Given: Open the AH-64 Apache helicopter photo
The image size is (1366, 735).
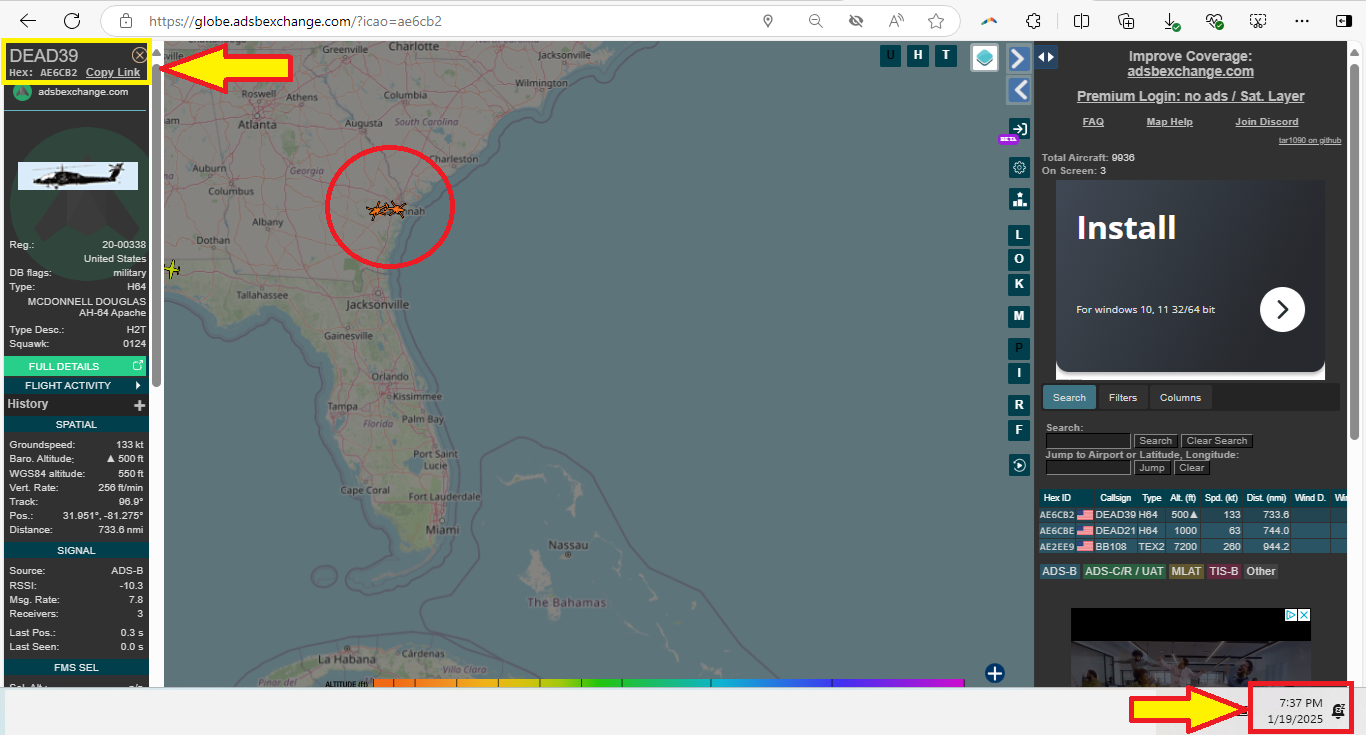Looking at the screenshot, I should pyautogui.click(x=77, y=176).
